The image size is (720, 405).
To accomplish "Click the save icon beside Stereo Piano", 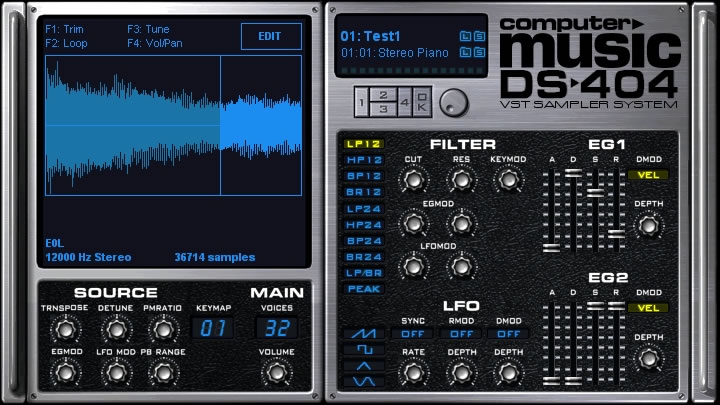I will [x=478, y=52].
